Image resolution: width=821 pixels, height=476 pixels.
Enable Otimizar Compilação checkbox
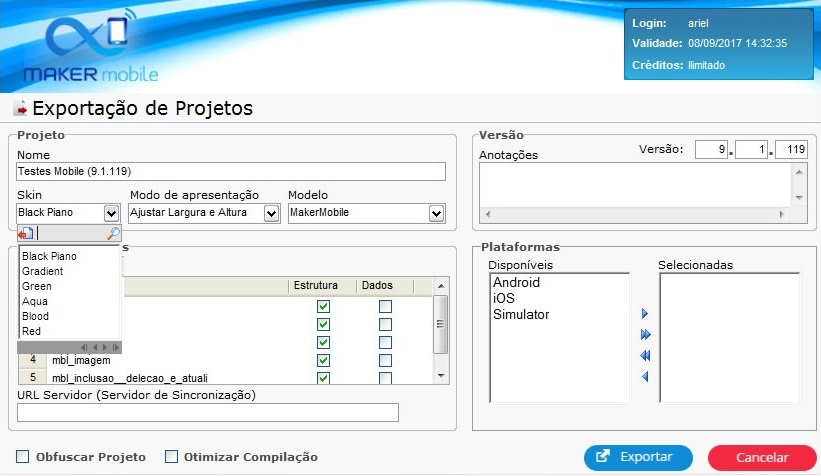[171, 457]
